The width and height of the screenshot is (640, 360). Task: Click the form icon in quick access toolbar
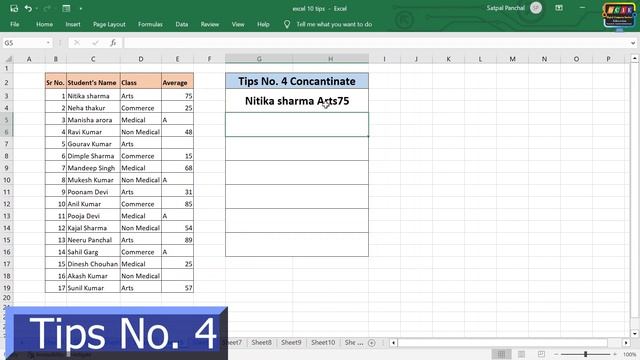pyautogui.click(x=66, y=8)
